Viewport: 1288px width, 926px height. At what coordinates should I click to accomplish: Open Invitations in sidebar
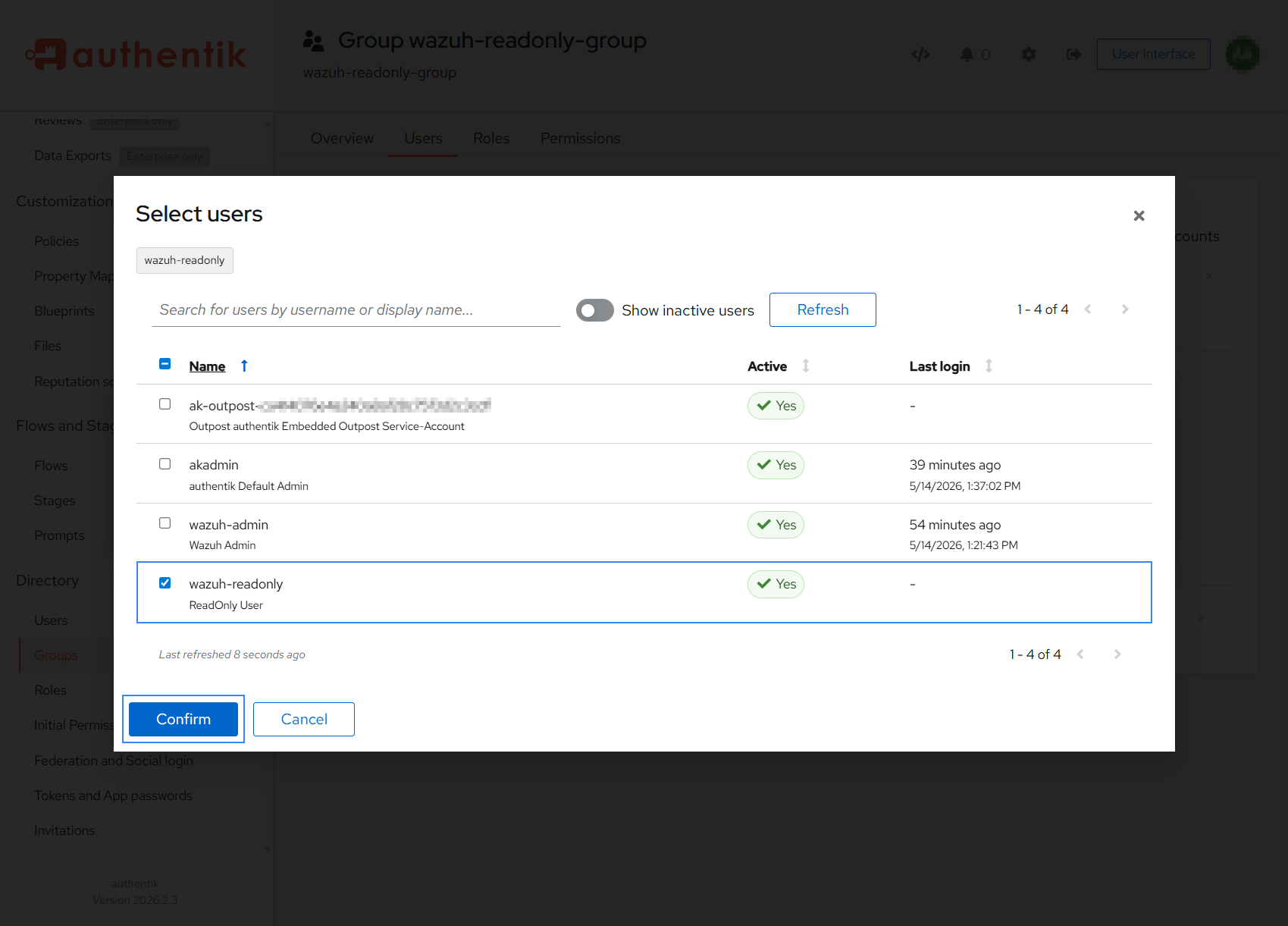64,830
